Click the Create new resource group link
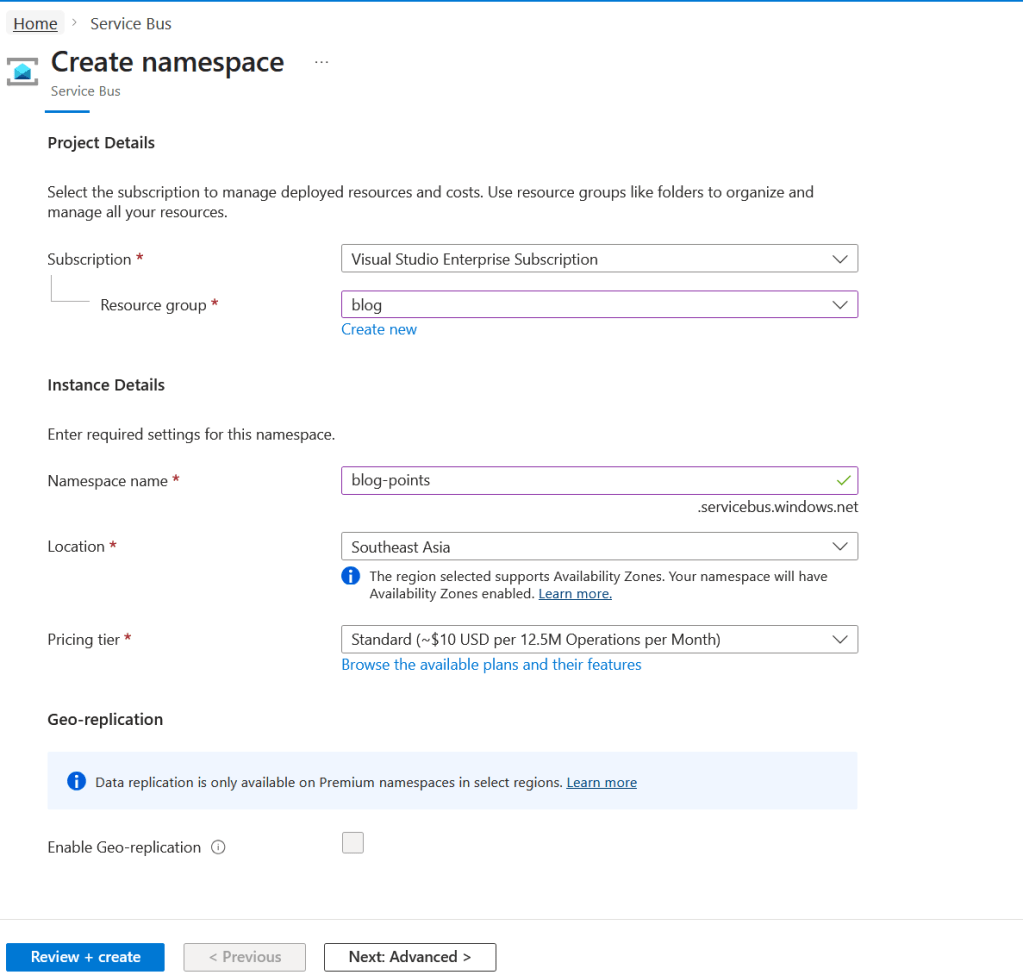This screenshot has height=975, width=1023. pos(379,330)
